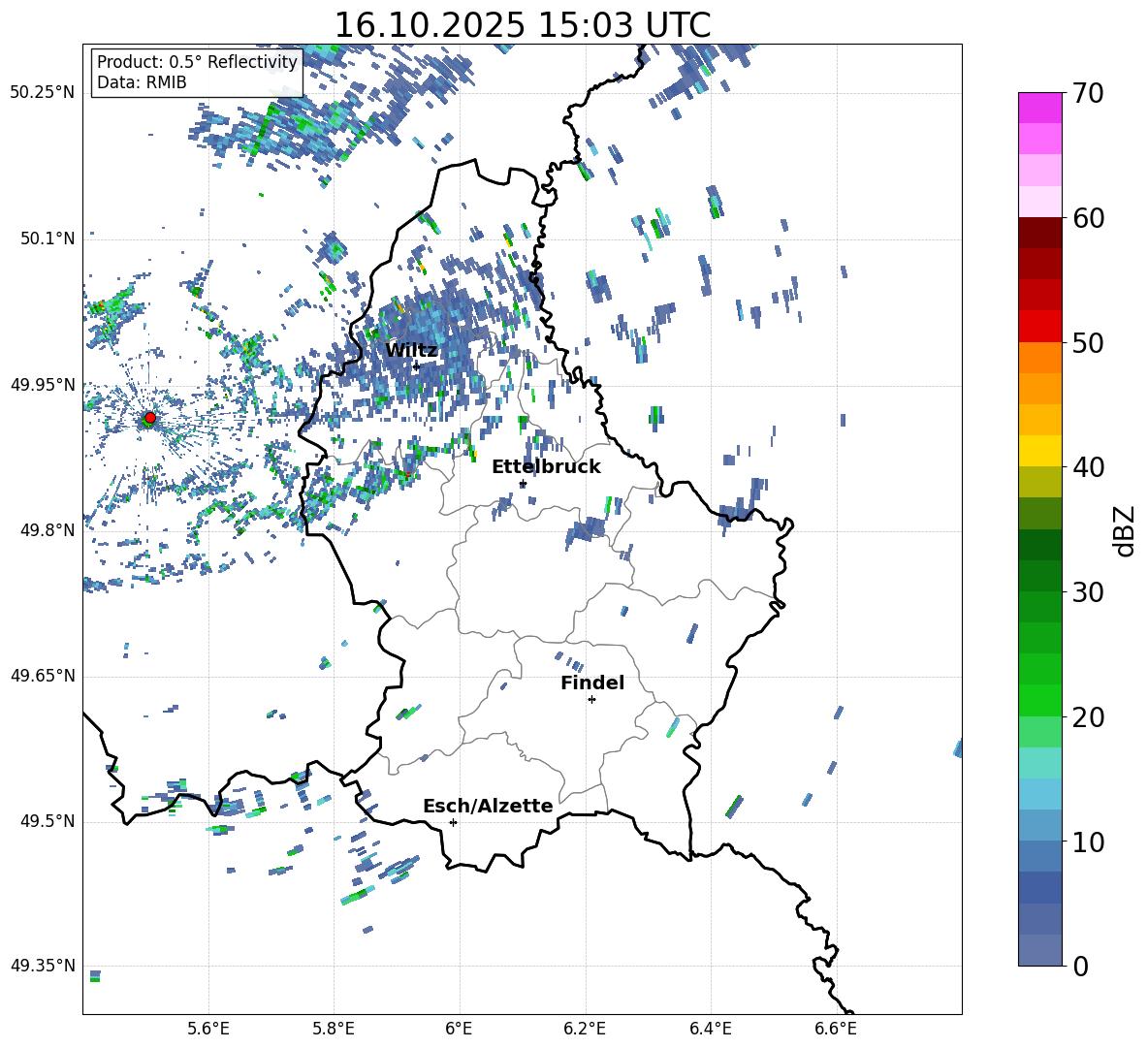Viewport: 1148px width, 1048px height.
Task: Click the 49.65°N latitude label
Action: coord(43,676)
